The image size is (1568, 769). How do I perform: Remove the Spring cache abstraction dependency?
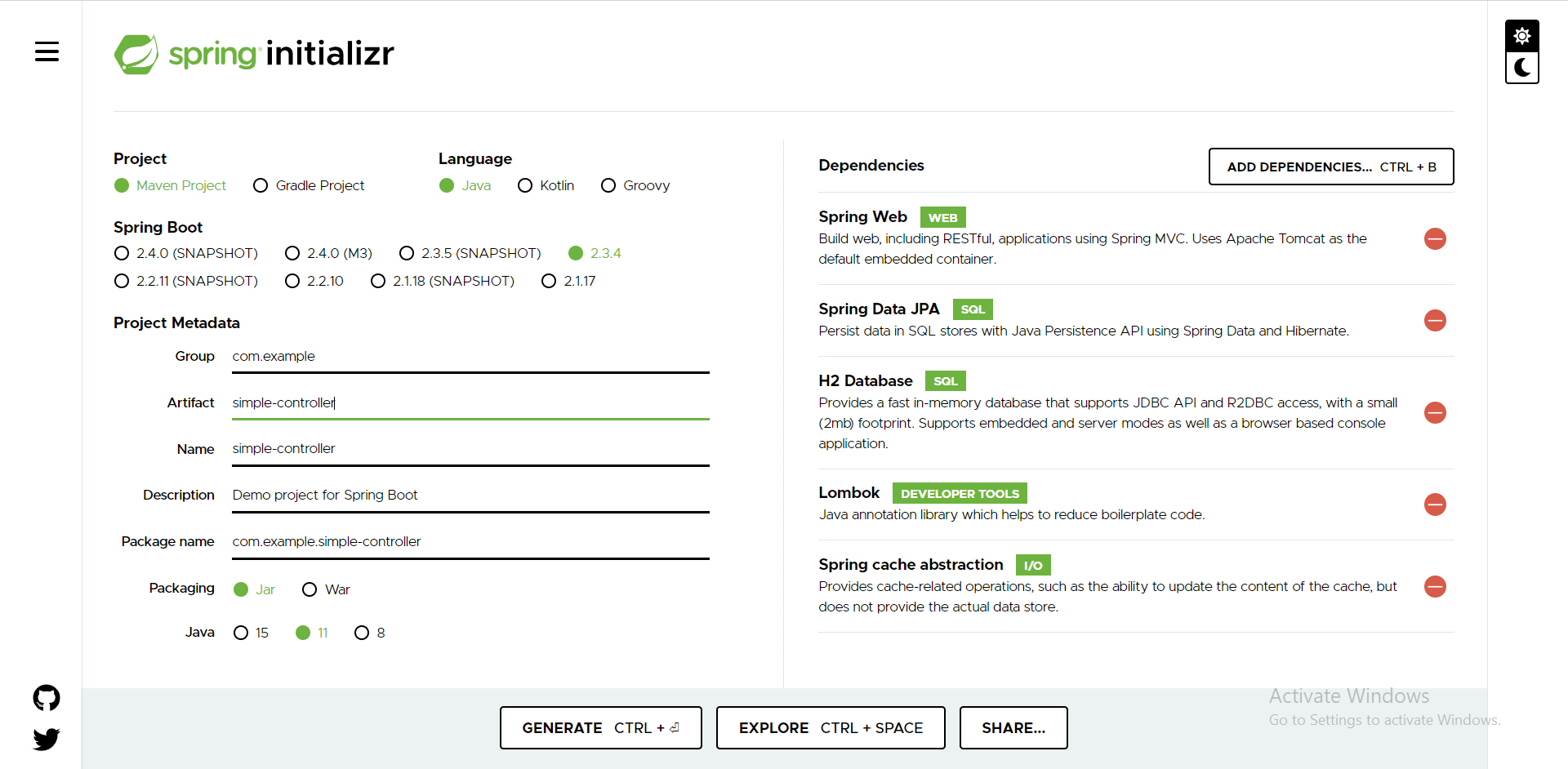1435,586
